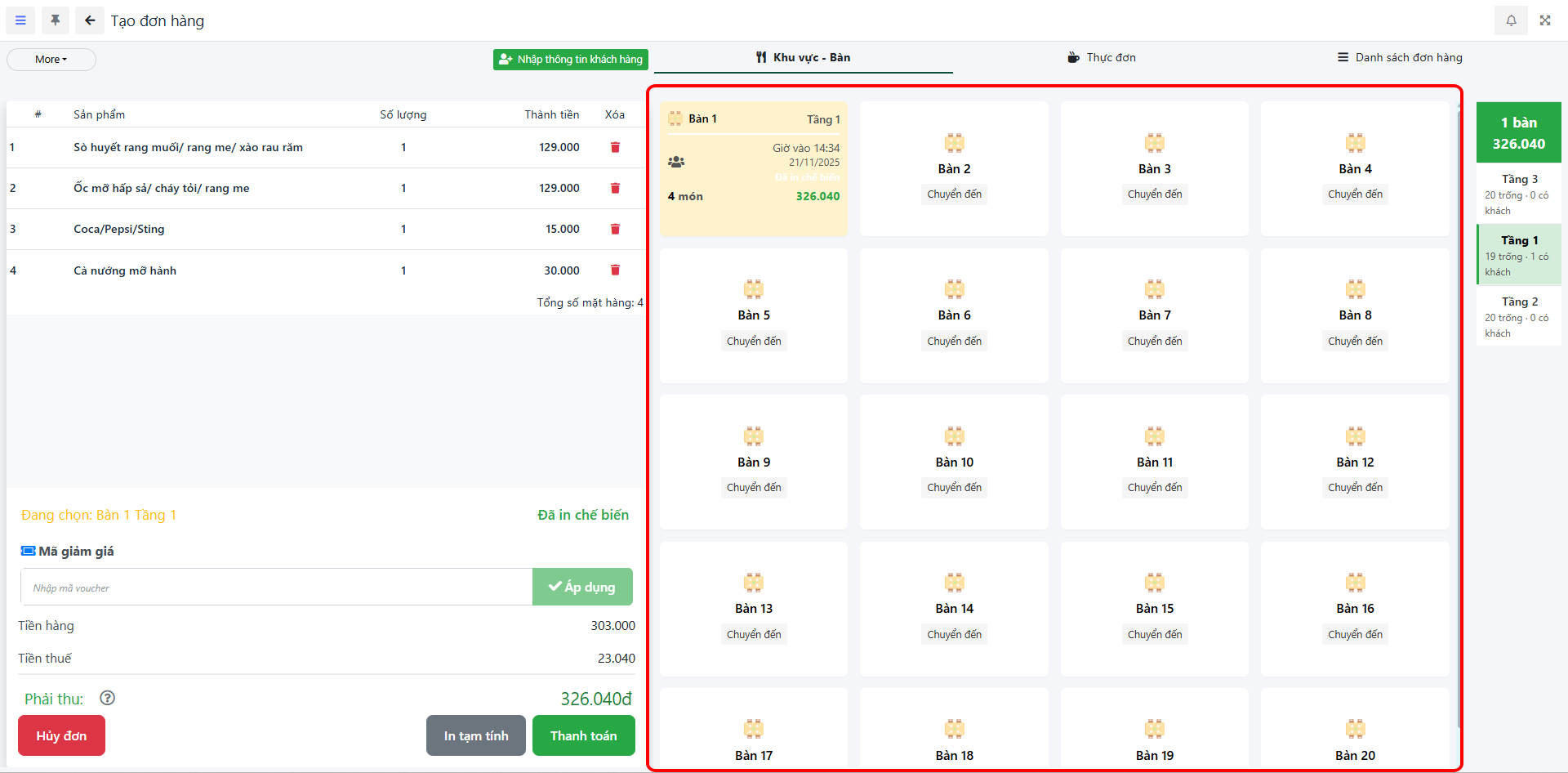The width and height of the screenshot is (1568, 773).
Task: Click the Phải thu help question icon
Action: [107, 698]
